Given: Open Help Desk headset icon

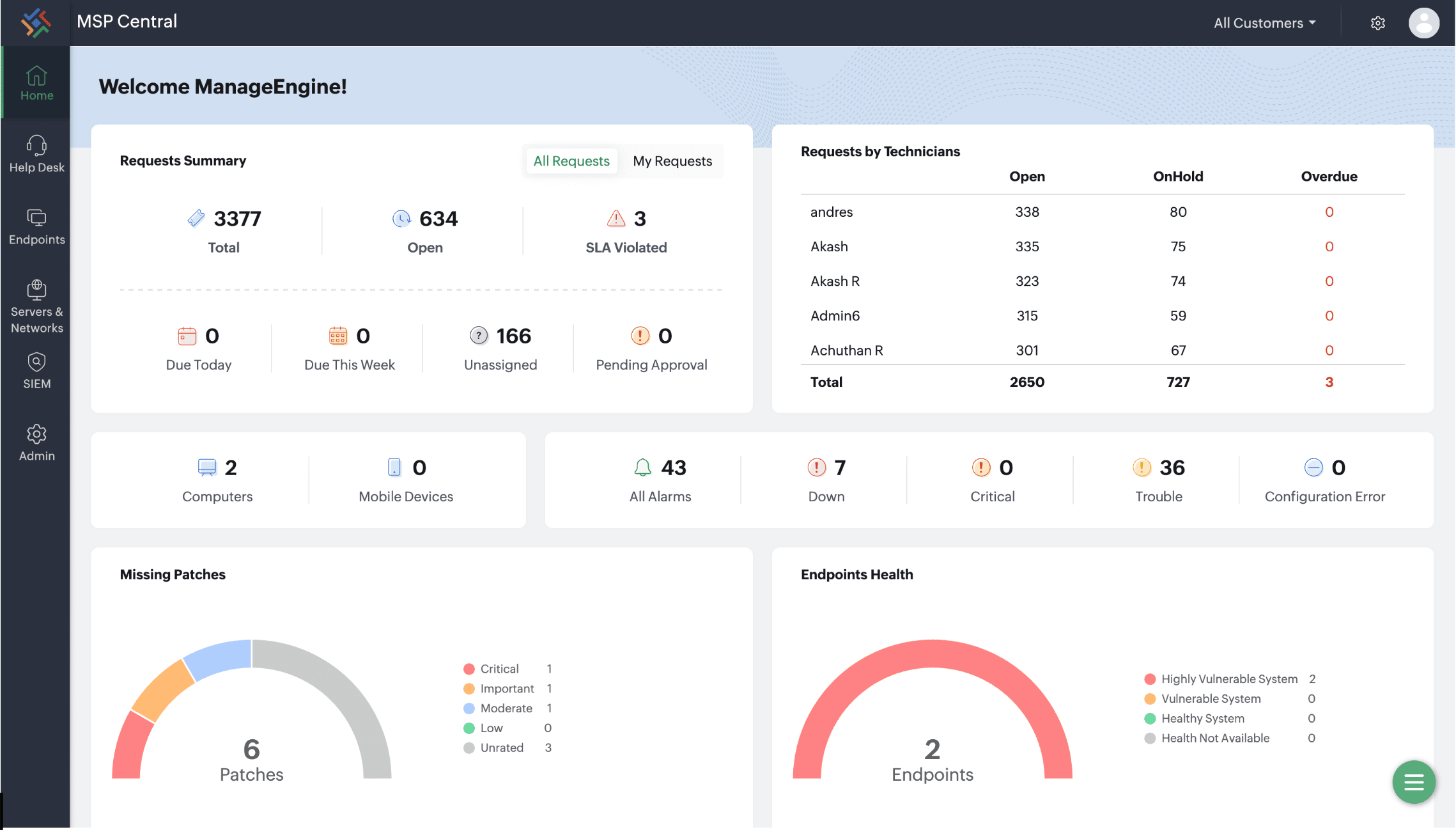Looking at the screenshot, I should (36, 146).
